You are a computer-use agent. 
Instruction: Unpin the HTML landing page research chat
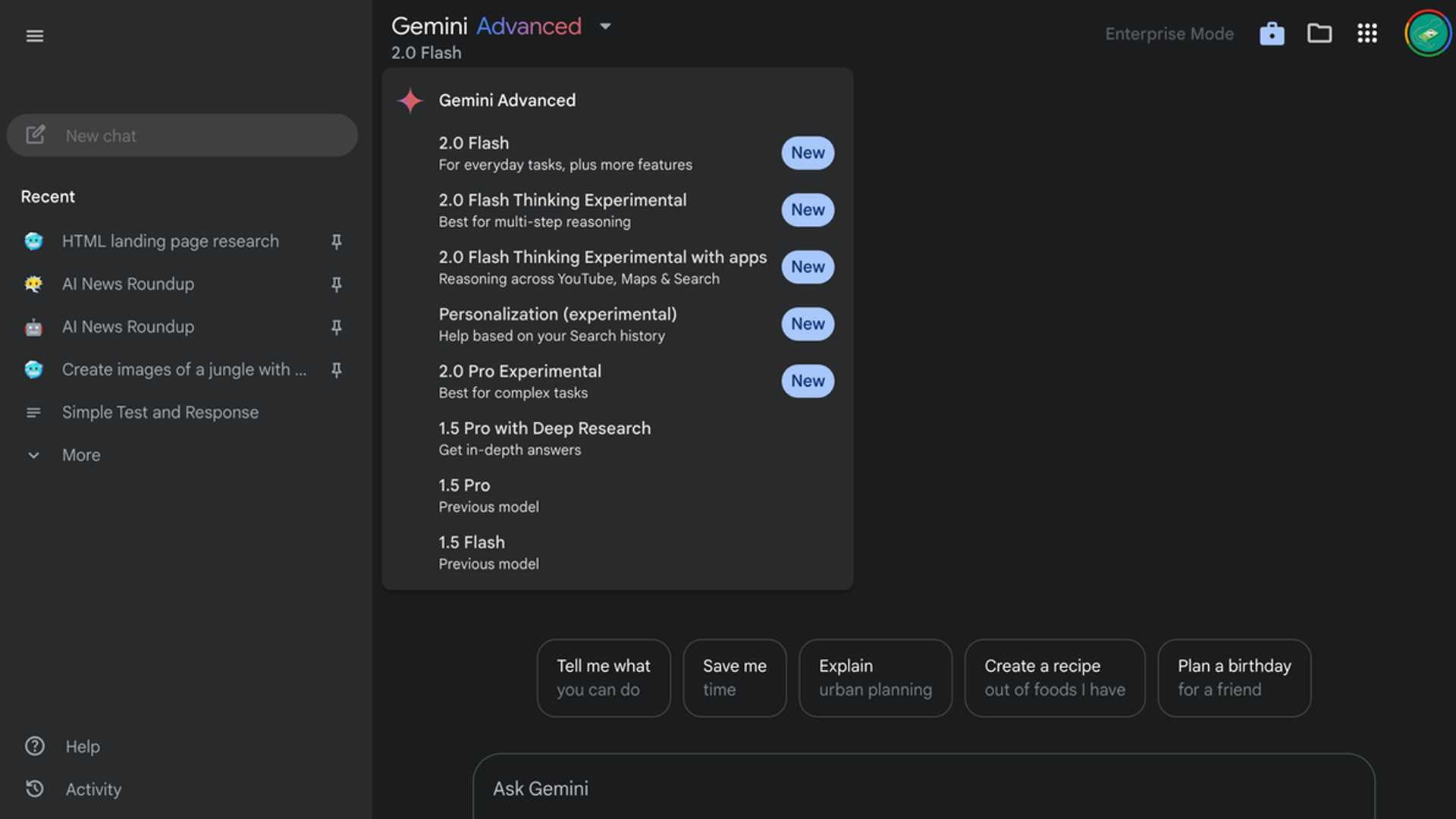pos(336,241)
